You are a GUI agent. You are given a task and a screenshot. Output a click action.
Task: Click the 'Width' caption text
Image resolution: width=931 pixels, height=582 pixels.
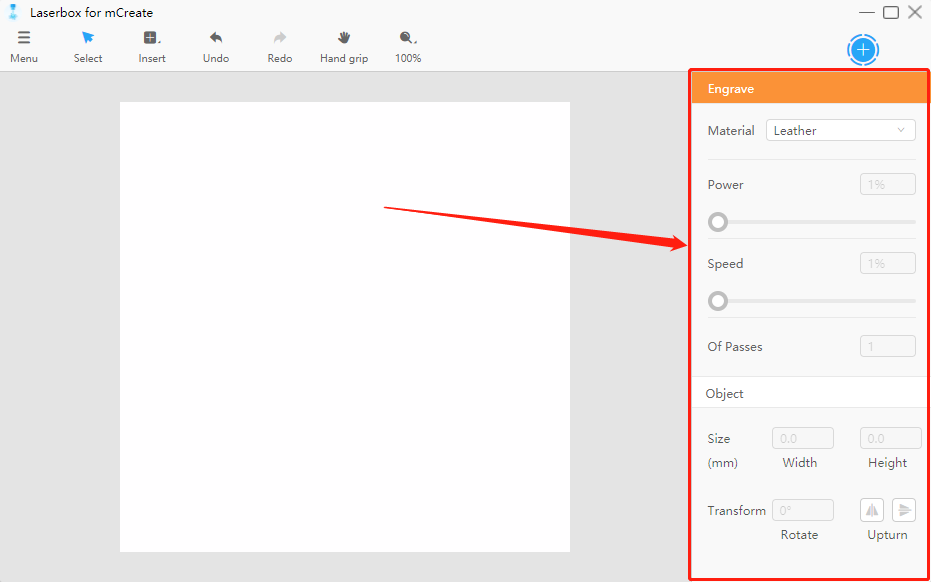800,463
